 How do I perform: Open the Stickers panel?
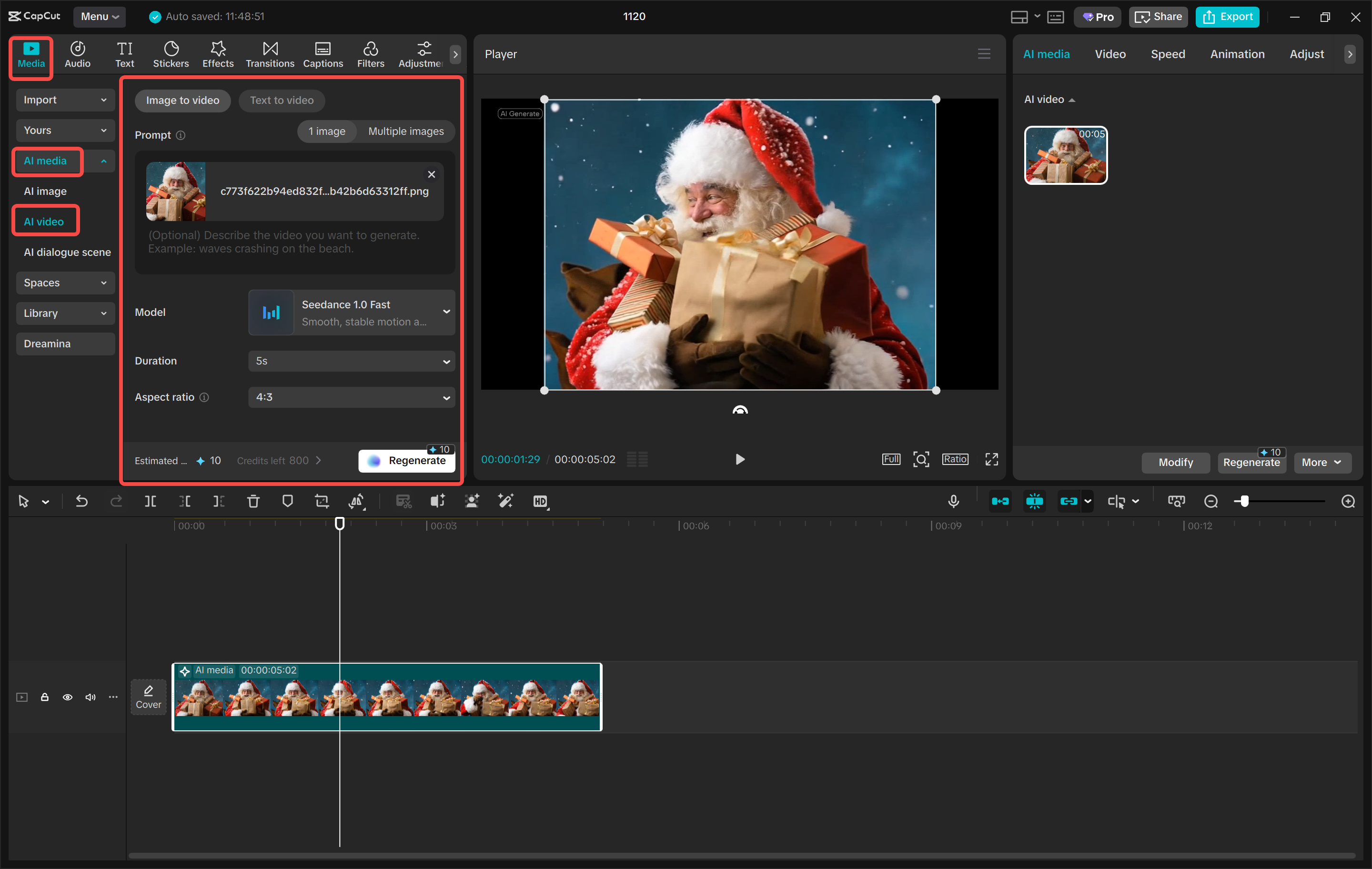point(171,55)
